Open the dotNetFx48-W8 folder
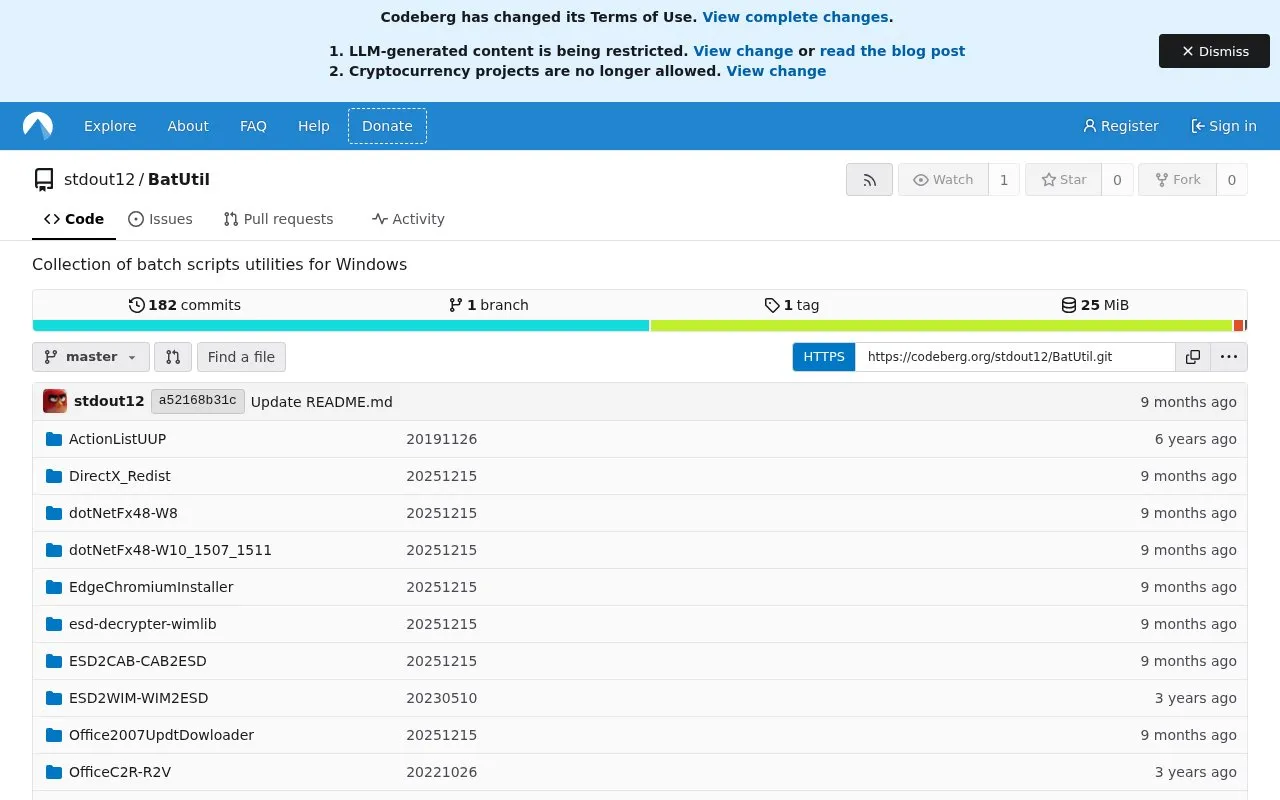Image resolution: width=1280 pixels, height=800 pixels. (x=123, y=513)
